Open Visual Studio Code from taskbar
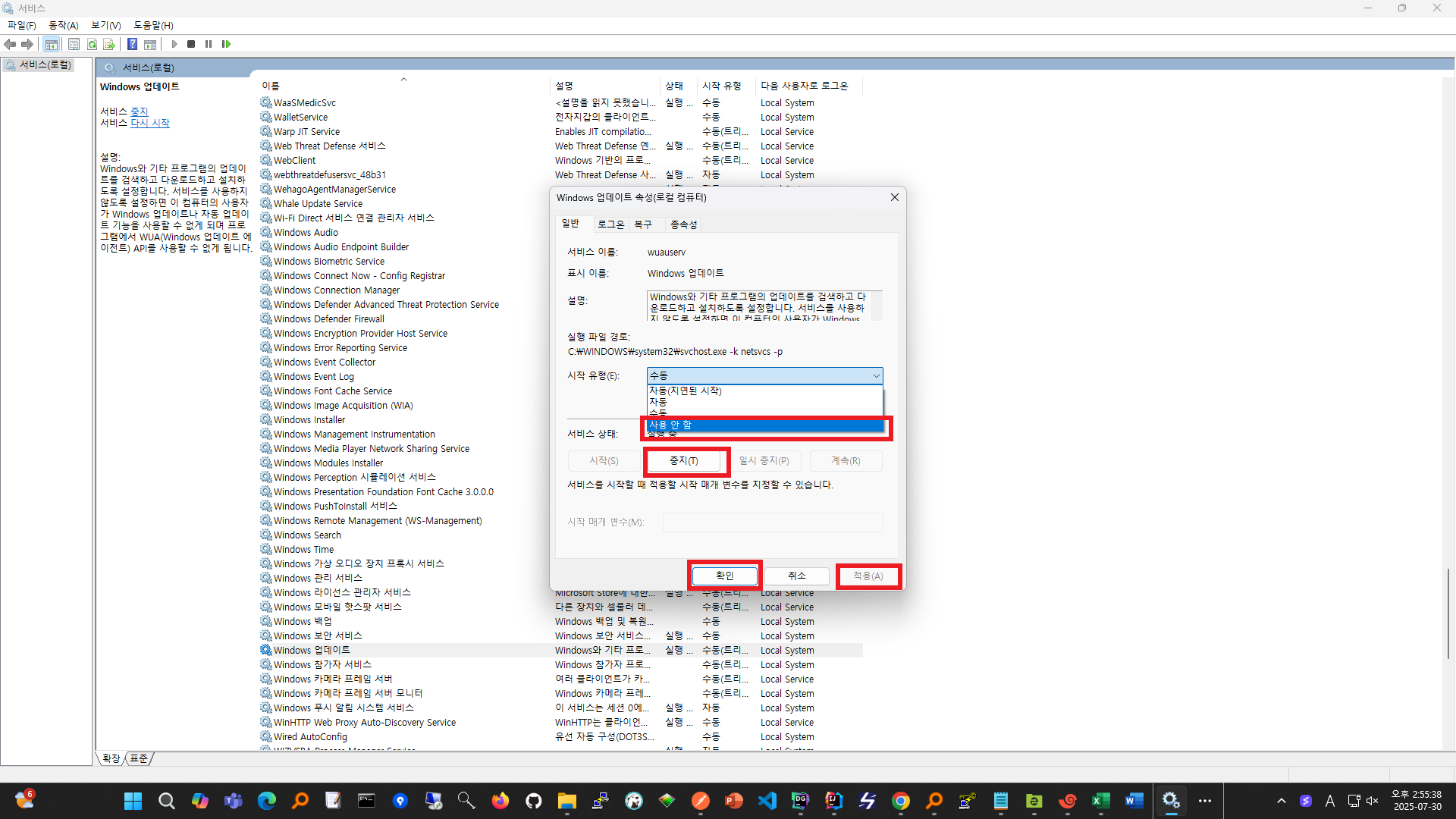 [767, 801]
